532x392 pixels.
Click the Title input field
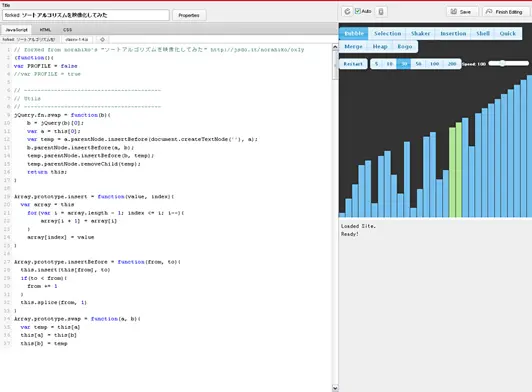click(x=86, y=15)
